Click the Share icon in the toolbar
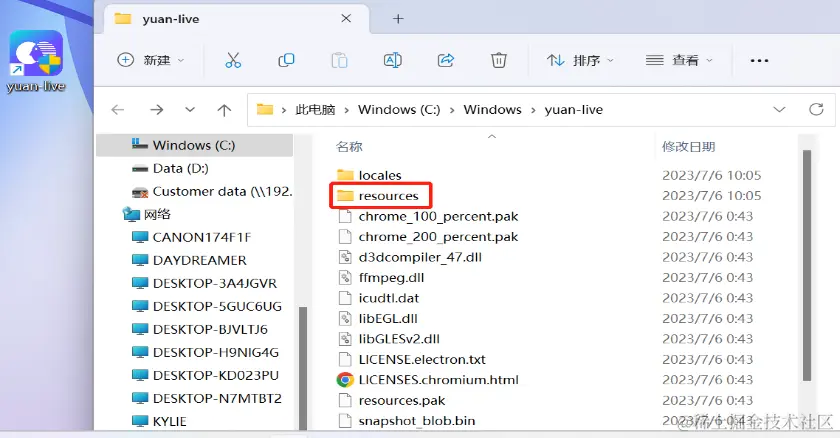The height and width of the screenshot is (438, 840). 446,60
